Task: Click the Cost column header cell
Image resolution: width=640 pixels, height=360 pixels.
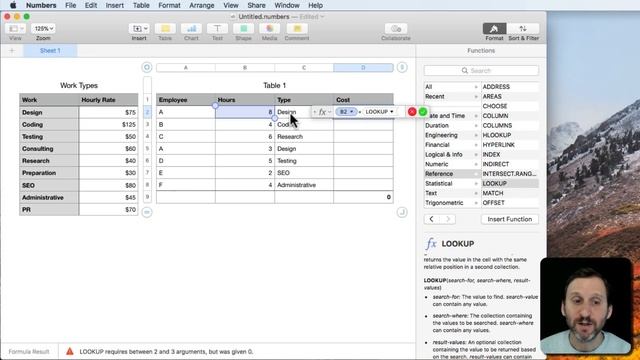Action: pyautogui.click(x=363, y=100)
